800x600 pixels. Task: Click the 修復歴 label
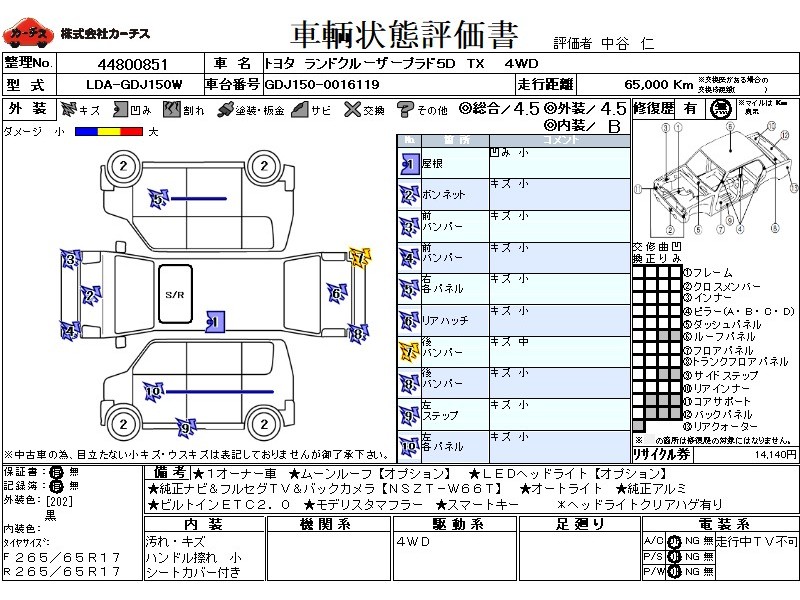(x=654, y=109)
